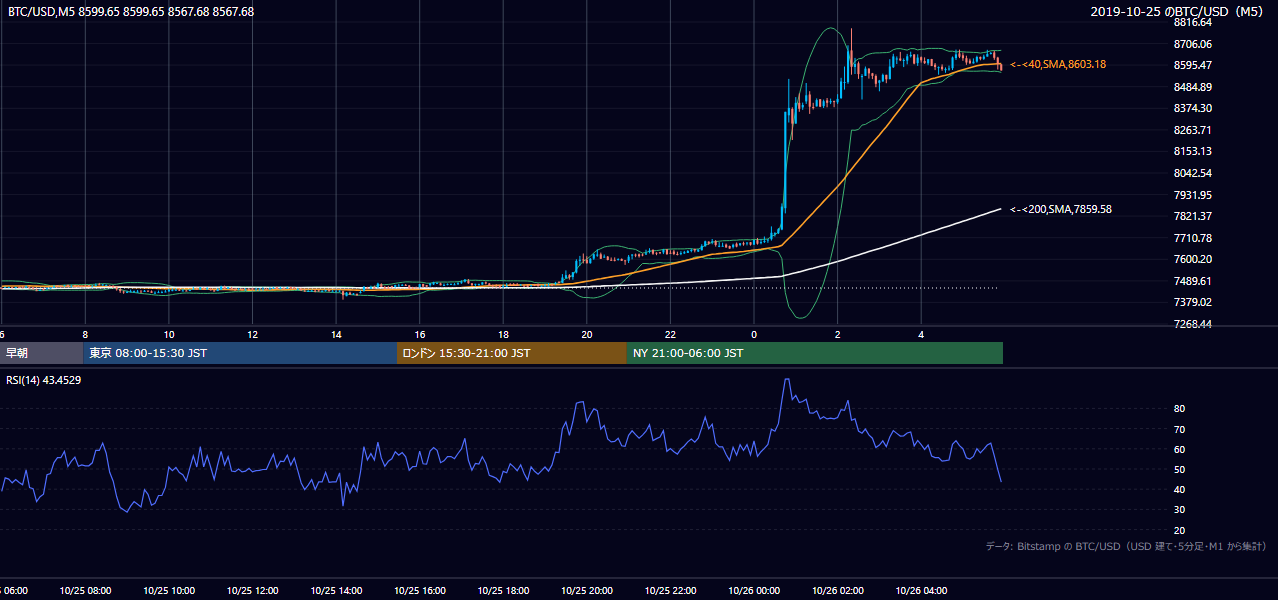Click RSI axis level 60
The height and width of the screenshot is (600, 1278).
1180,449
